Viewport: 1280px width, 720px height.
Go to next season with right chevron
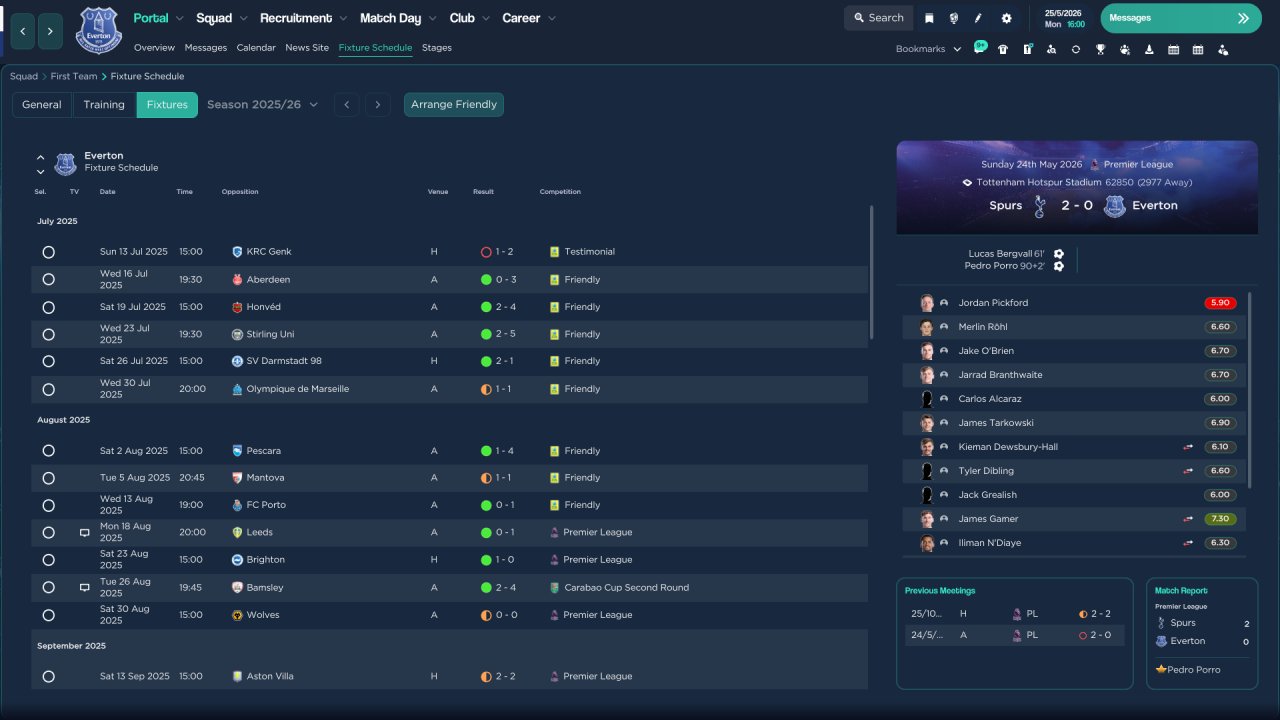pyautogui.click(x=377, y=104)
